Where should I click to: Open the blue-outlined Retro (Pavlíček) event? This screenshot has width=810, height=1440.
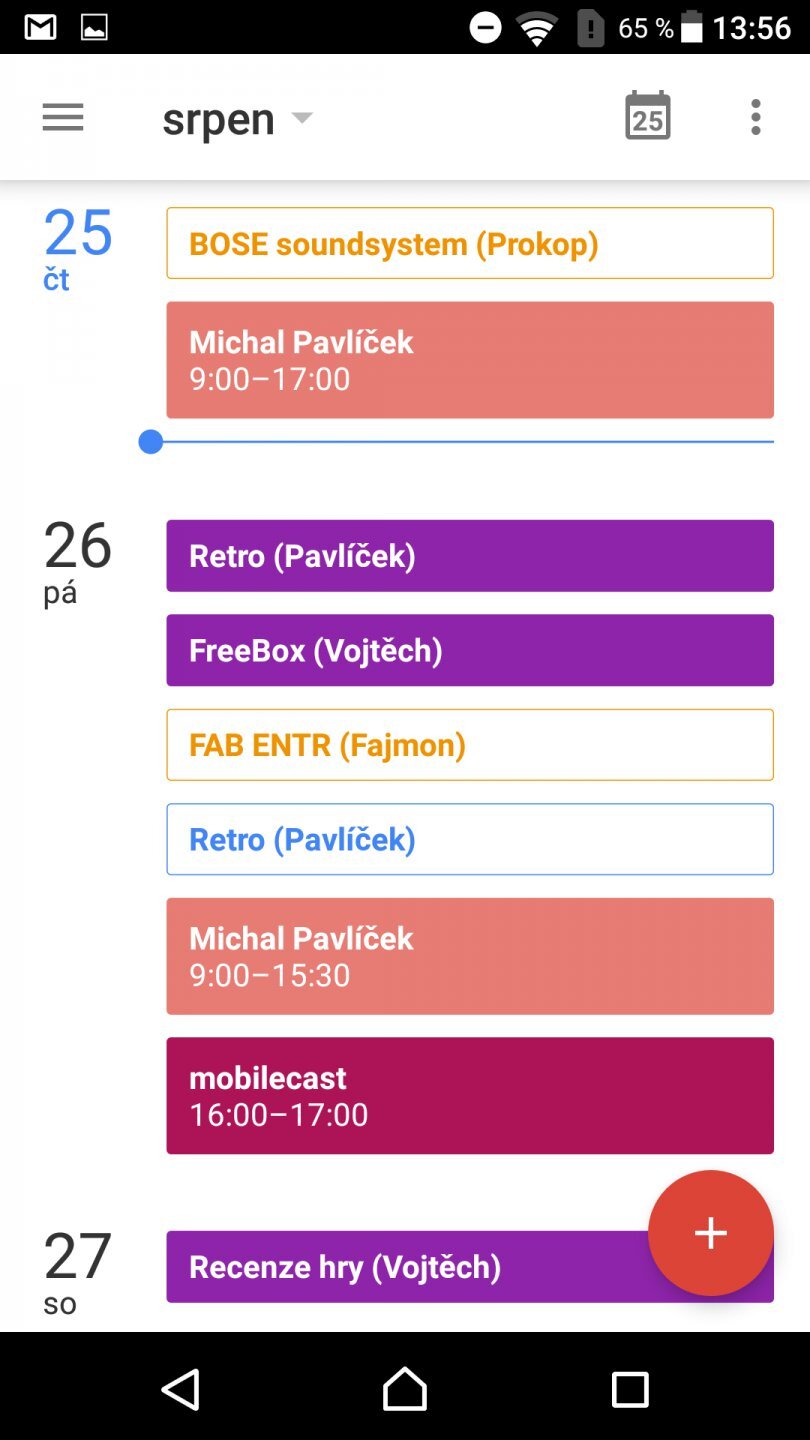click(470, 839)
